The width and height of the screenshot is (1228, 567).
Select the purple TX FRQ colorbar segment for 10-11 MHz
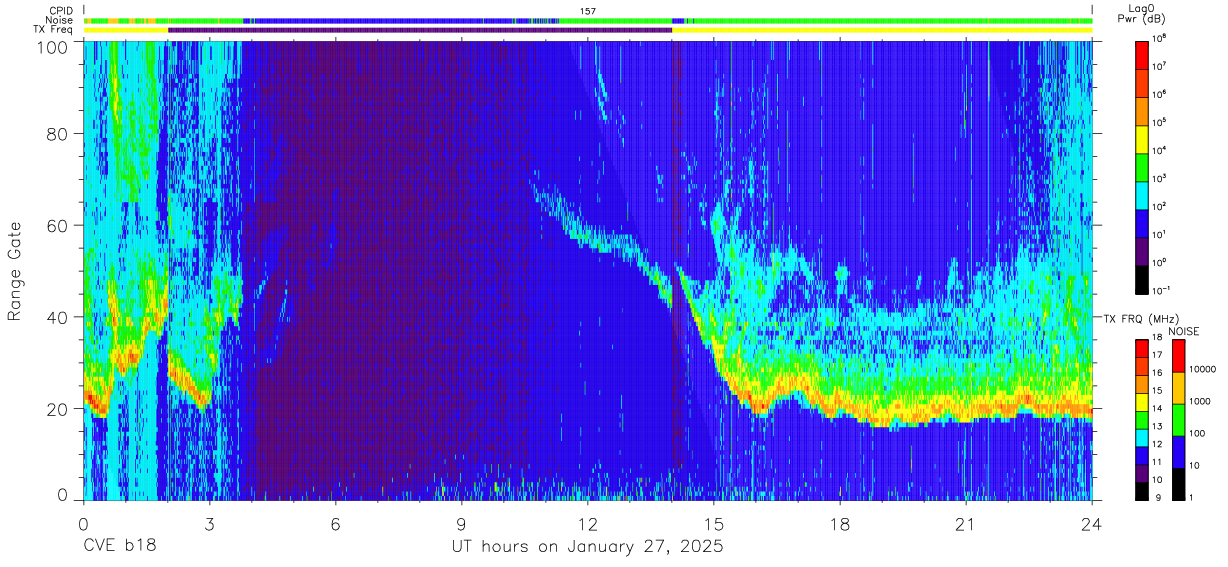tap(1142, 471)
